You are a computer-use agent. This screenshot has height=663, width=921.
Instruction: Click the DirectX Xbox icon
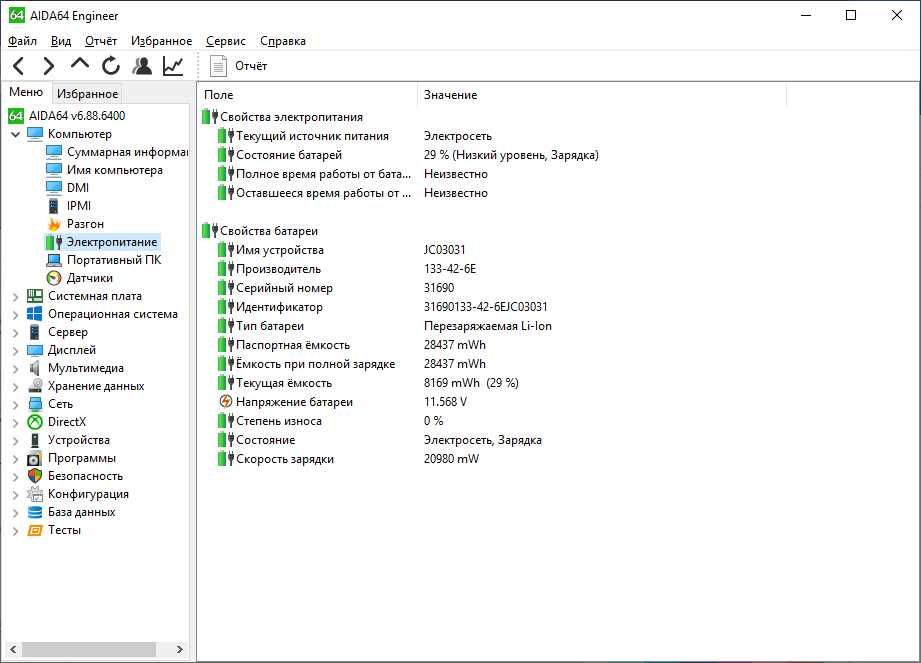click(35, 422)
